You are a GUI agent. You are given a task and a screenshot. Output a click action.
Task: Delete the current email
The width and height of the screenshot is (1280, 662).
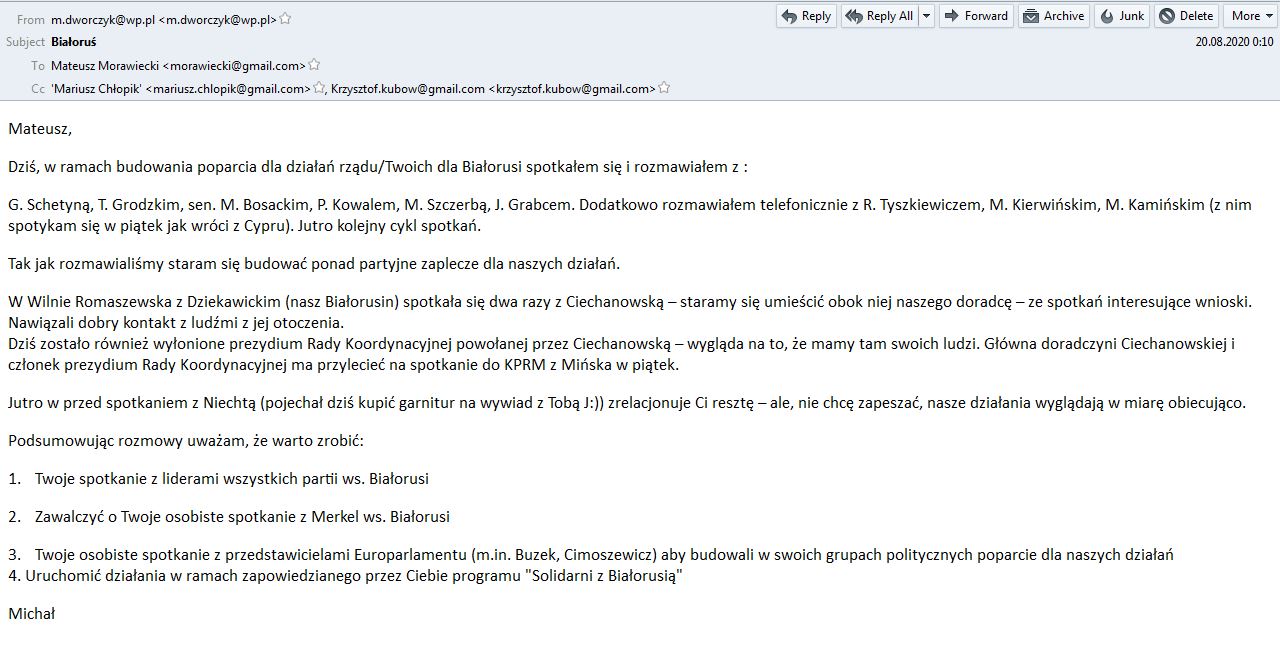[x=1186, y=16]
